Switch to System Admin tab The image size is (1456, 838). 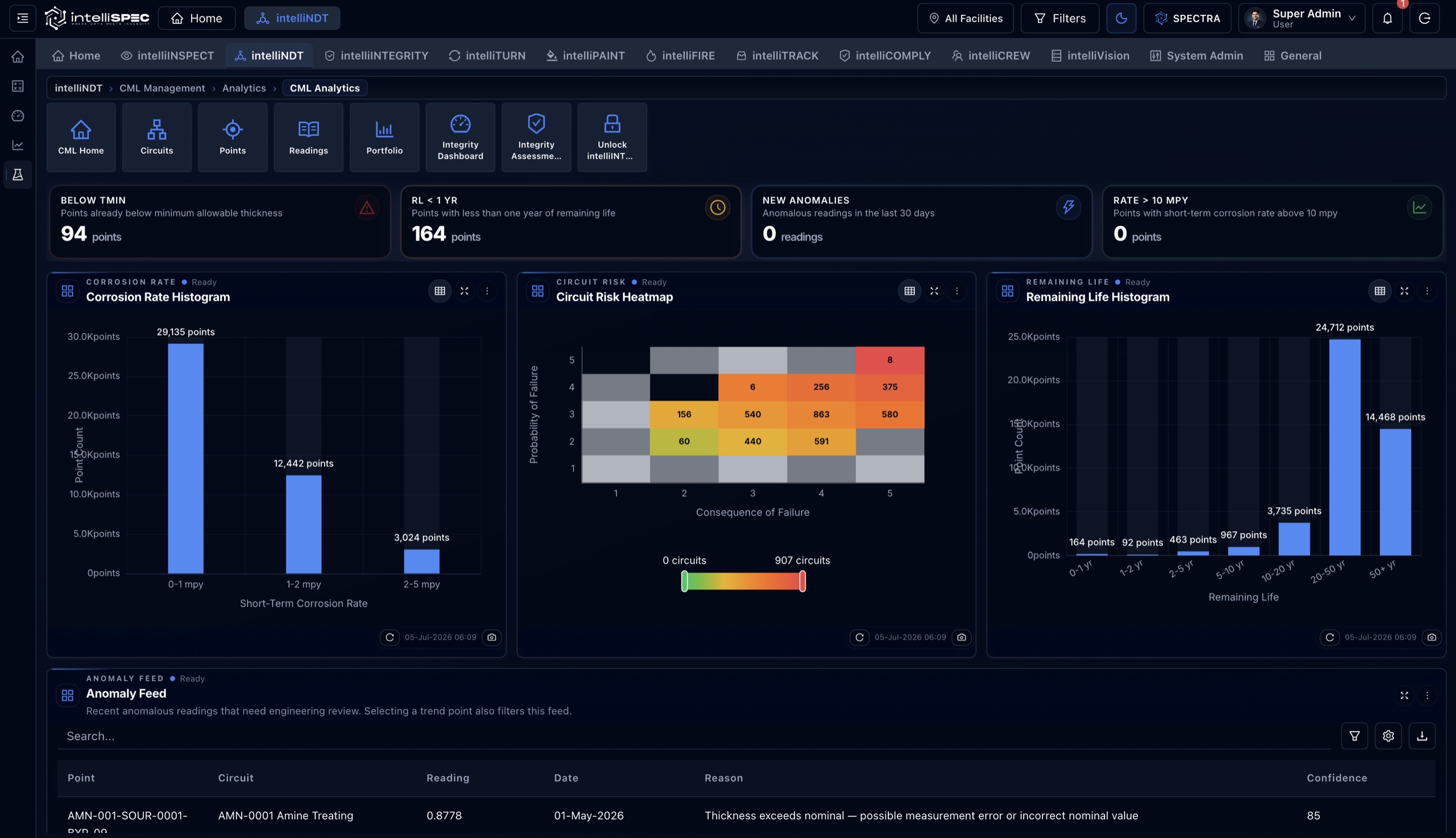[x=1197, y=56]
